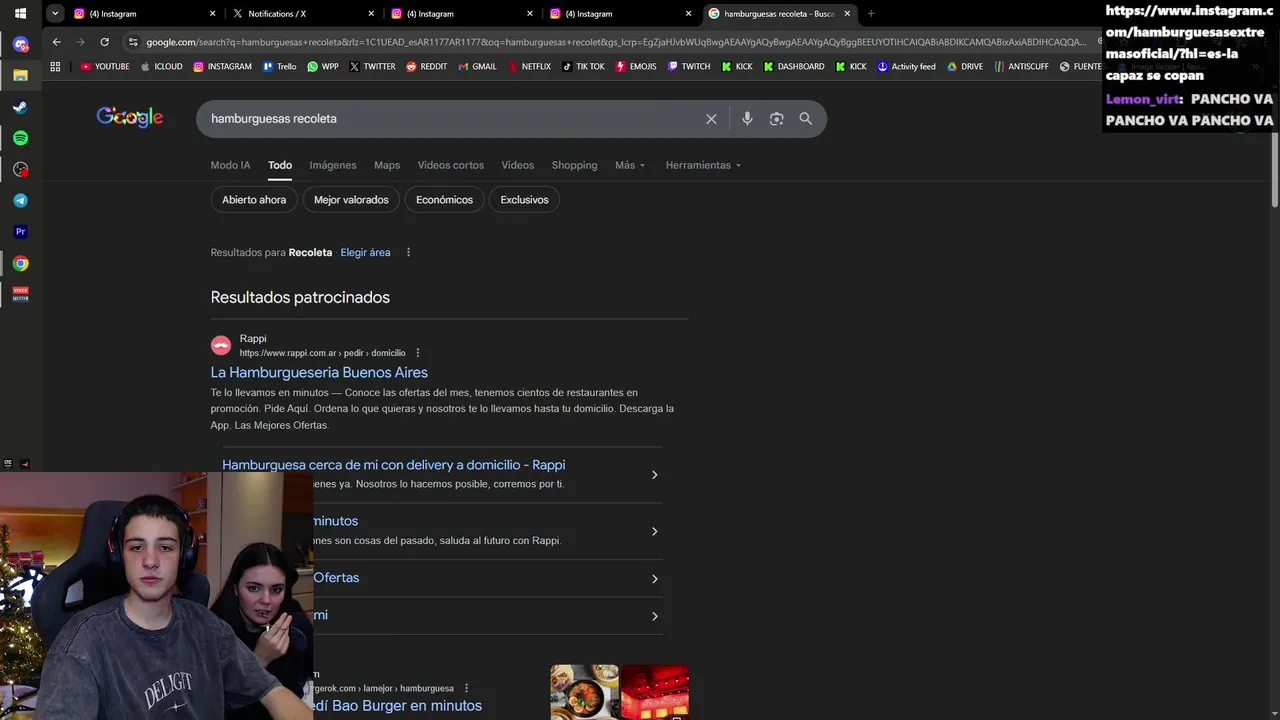Apply the Exclusivos filter chip
Image resolution: width=1280 pixels, height=720 pixels.
(x=524, y=200)
